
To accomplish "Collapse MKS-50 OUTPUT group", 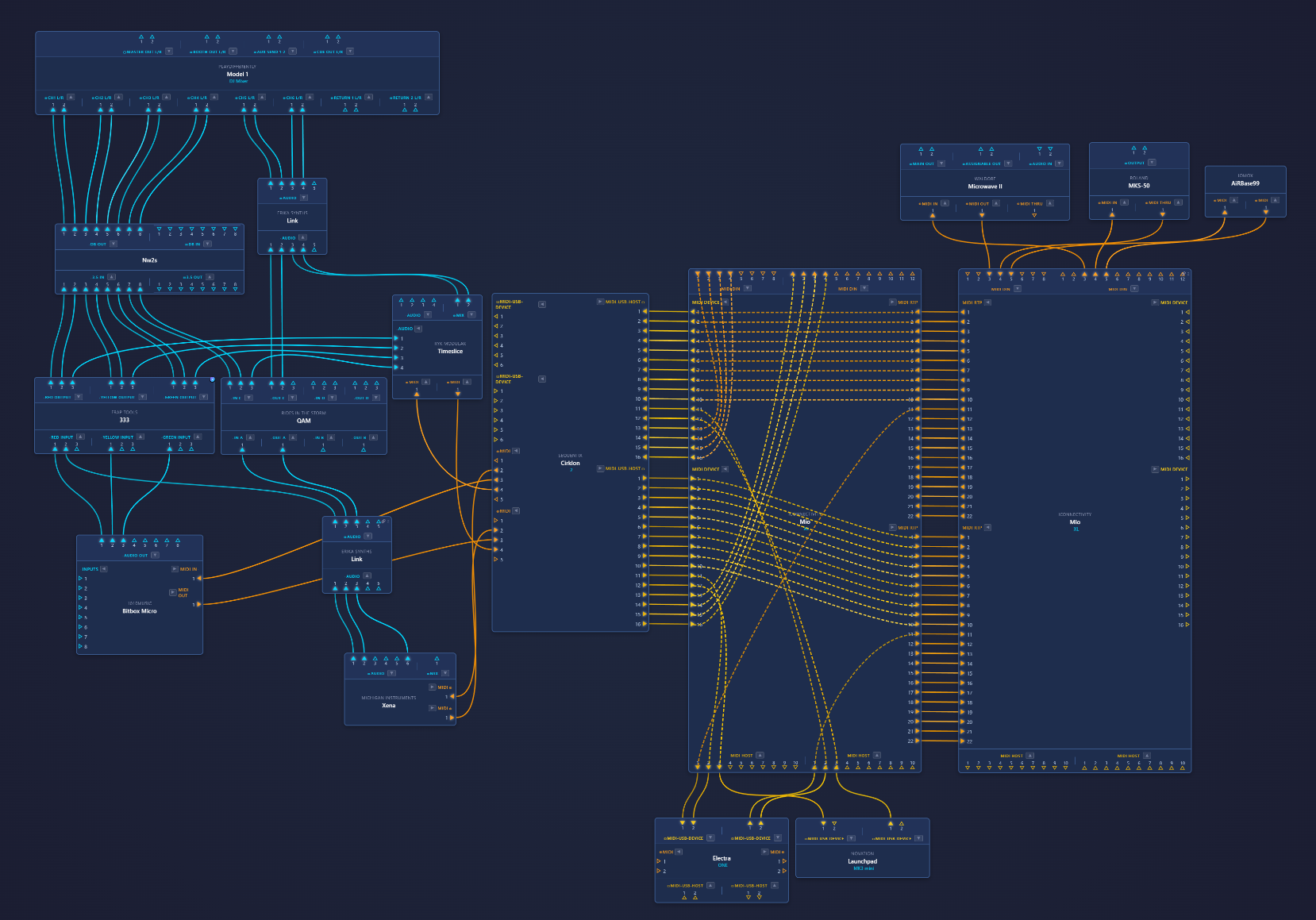I will point(1152,163).
